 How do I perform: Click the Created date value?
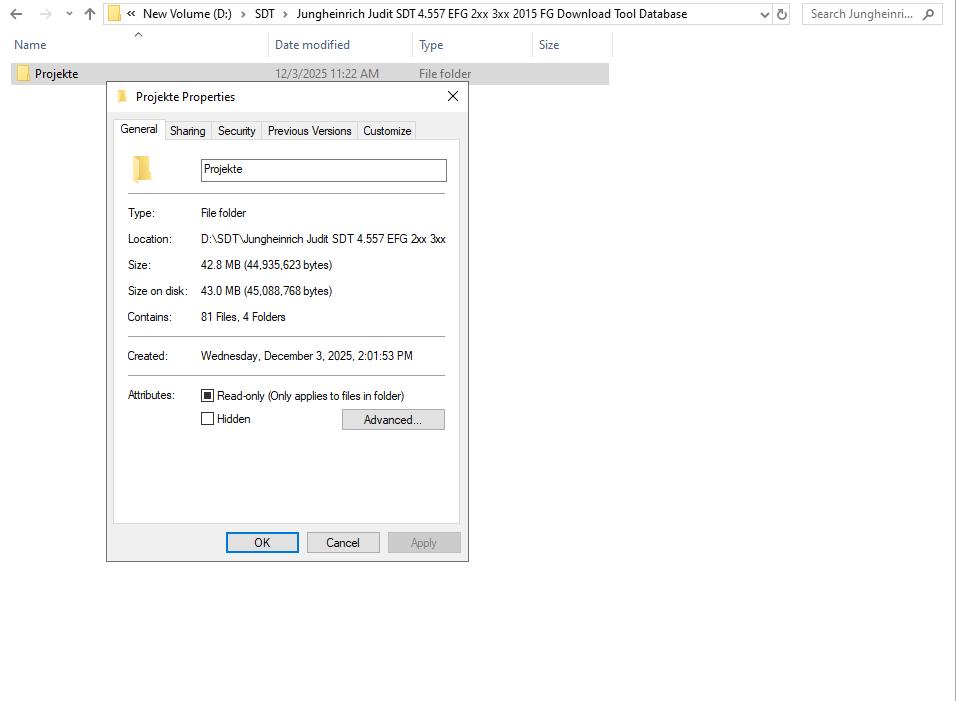(x=307, y=356)
